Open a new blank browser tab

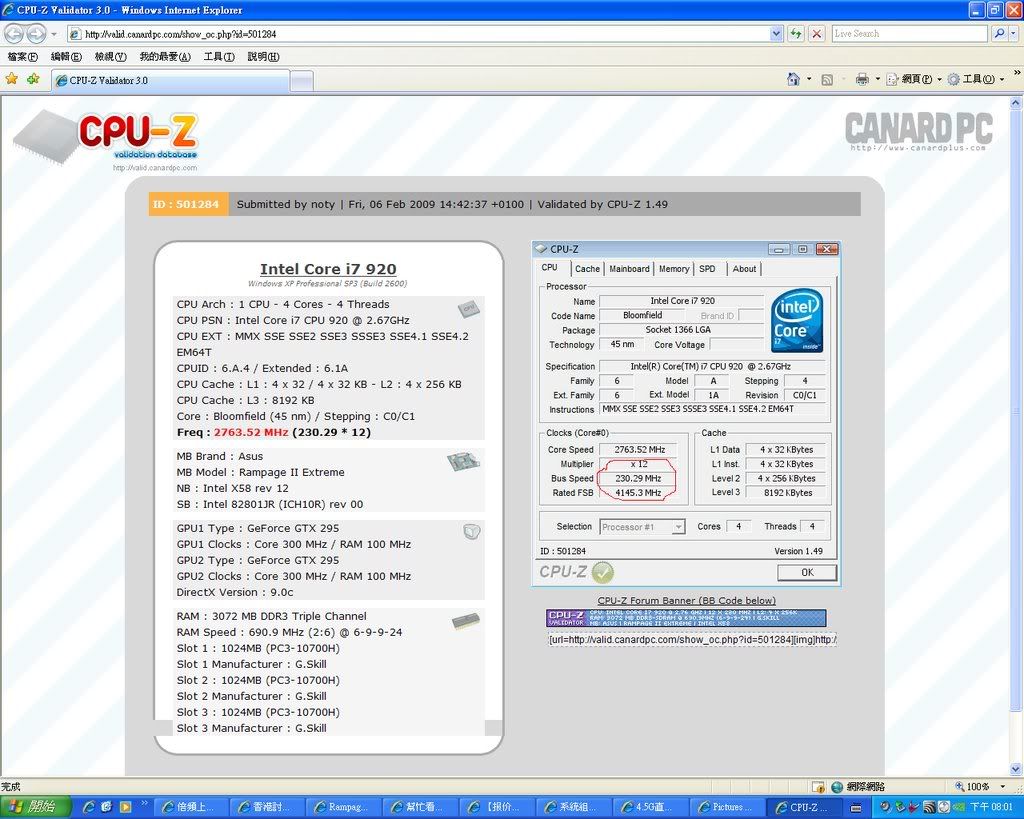pyautogui.click(x=301, y=81)
